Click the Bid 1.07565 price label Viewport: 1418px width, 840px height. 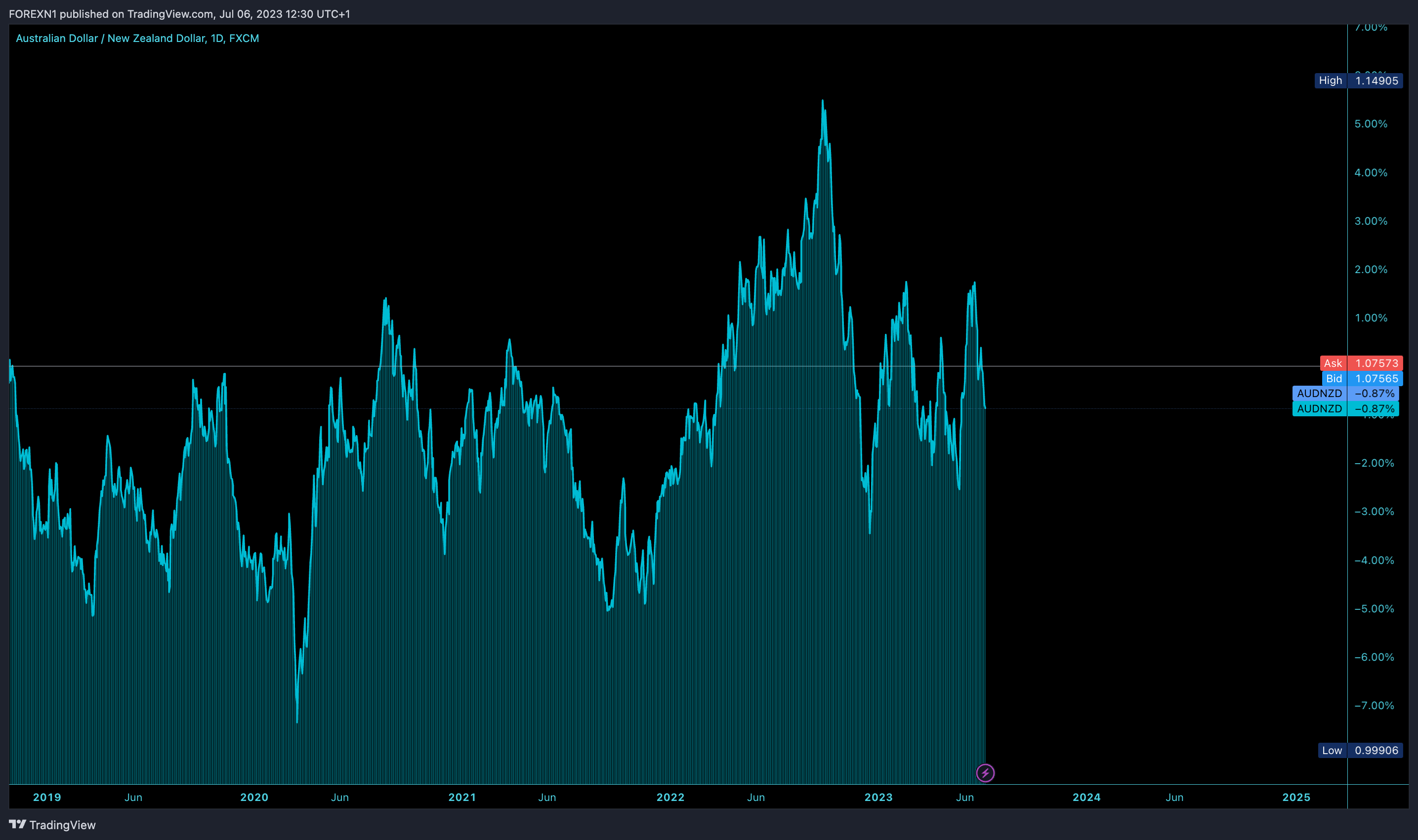pos(1363,378)
